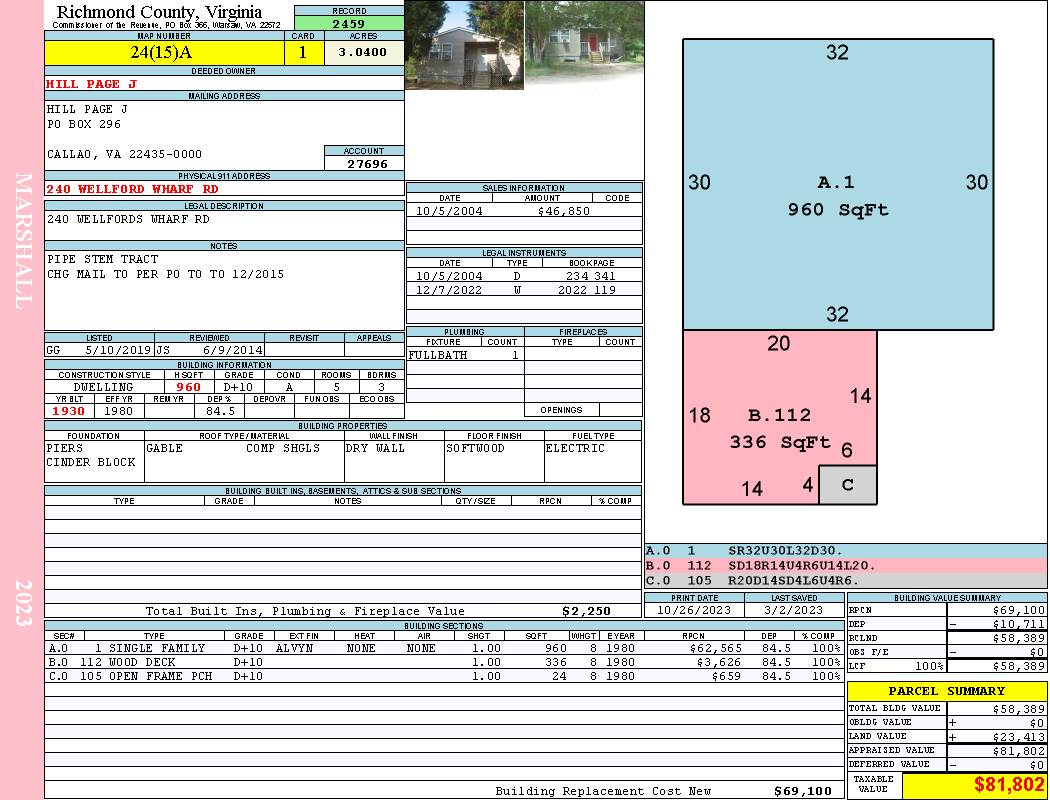Click FULLBATH plumbing fixture row
The image size is (1050, 800).
click(465, 355)
